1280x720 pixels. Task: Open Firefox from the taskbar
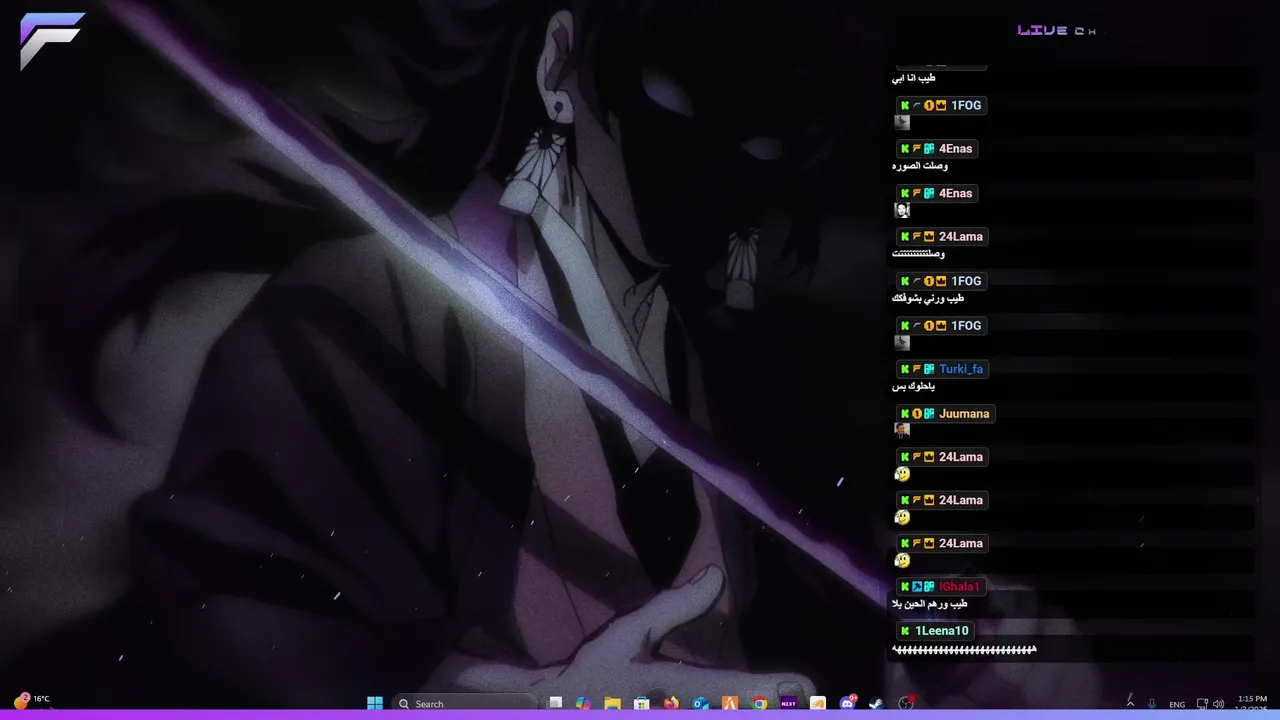(671, 703)
